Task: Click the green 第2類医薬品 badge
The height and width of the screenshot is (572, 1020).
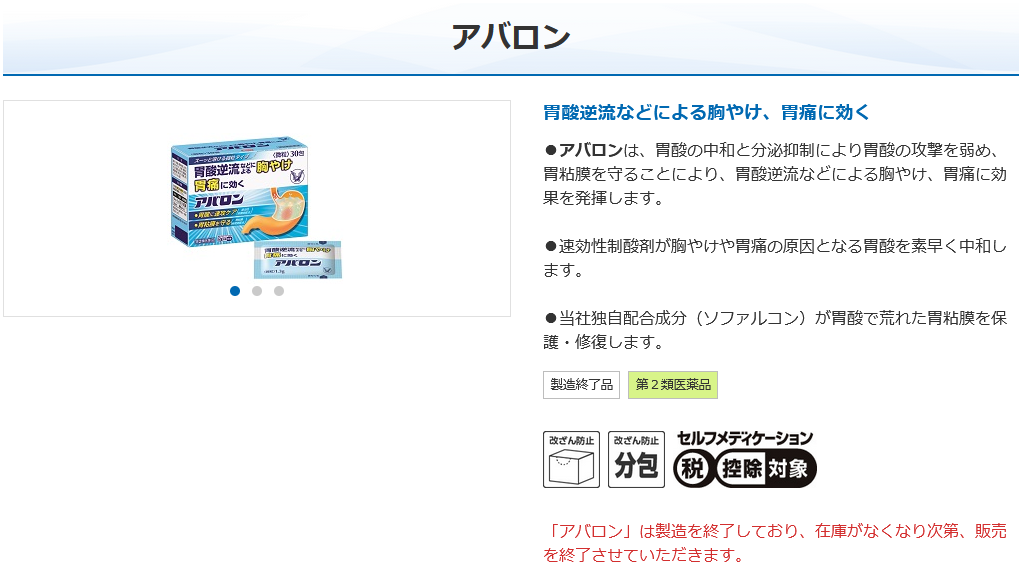Action: [673, 385]
